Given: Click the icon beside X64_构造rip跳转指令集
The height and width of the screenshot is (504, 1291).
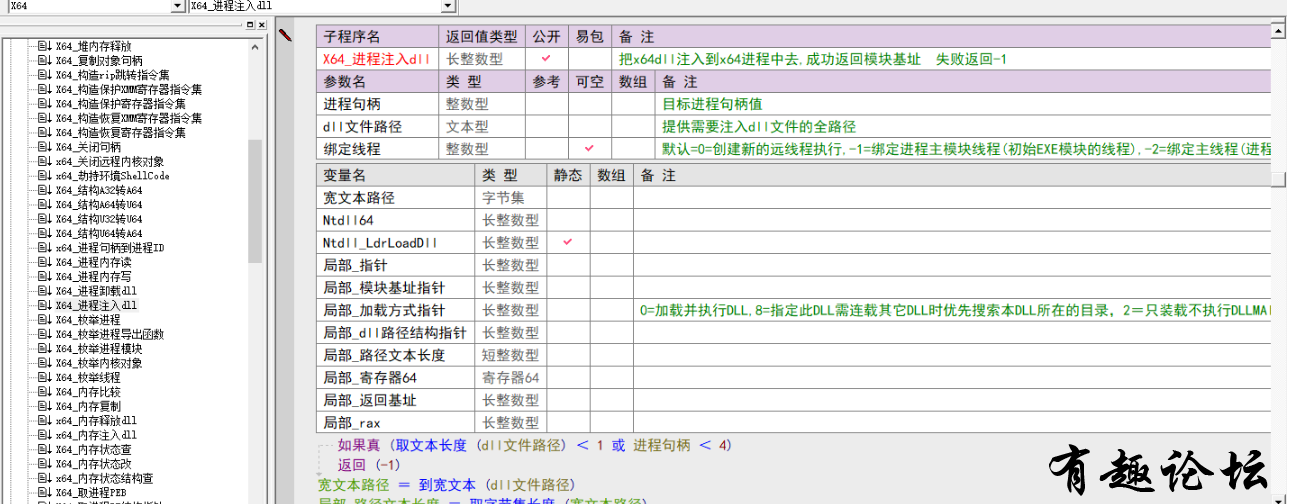Looking at the screenshot, I should 44,75.
